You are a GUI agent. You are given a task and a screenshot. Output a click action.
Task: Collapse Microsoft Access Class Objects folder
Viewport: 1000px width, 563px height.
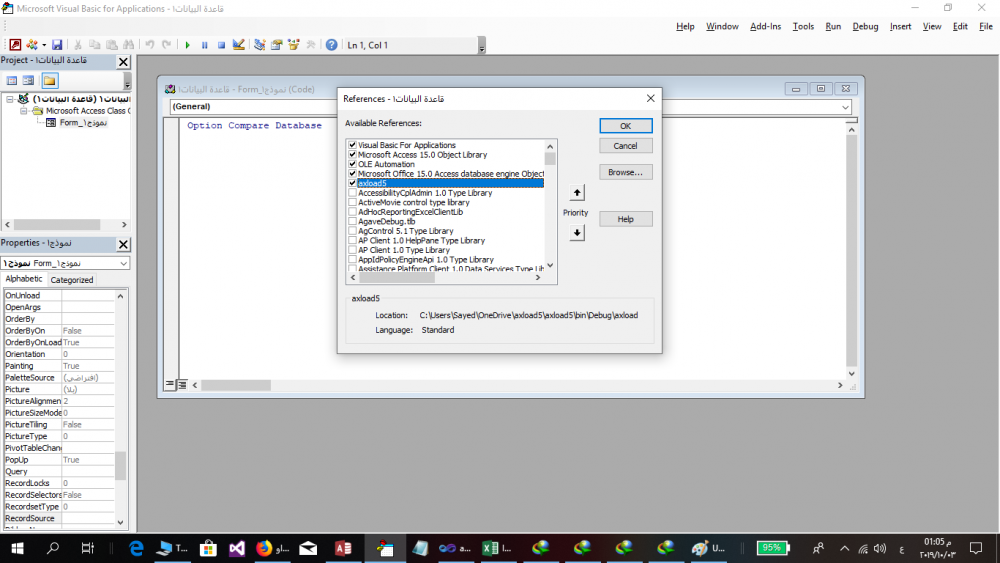23,111
